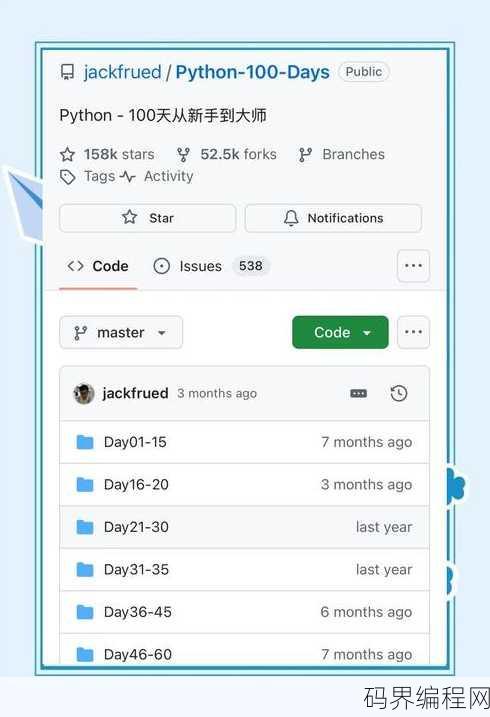
Task: Select the Code tab
Action: point(98,266)
